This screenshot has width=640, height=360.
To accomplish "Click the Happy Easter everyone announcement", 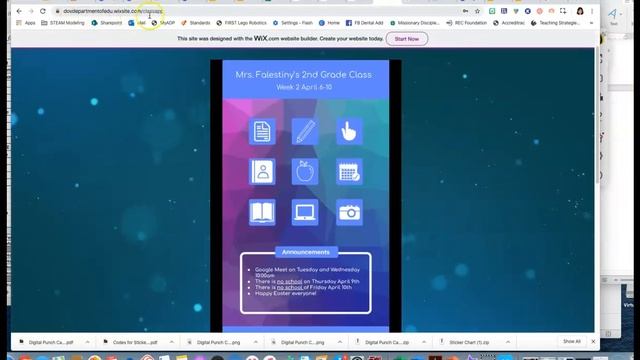I will (x=285, y=293).
